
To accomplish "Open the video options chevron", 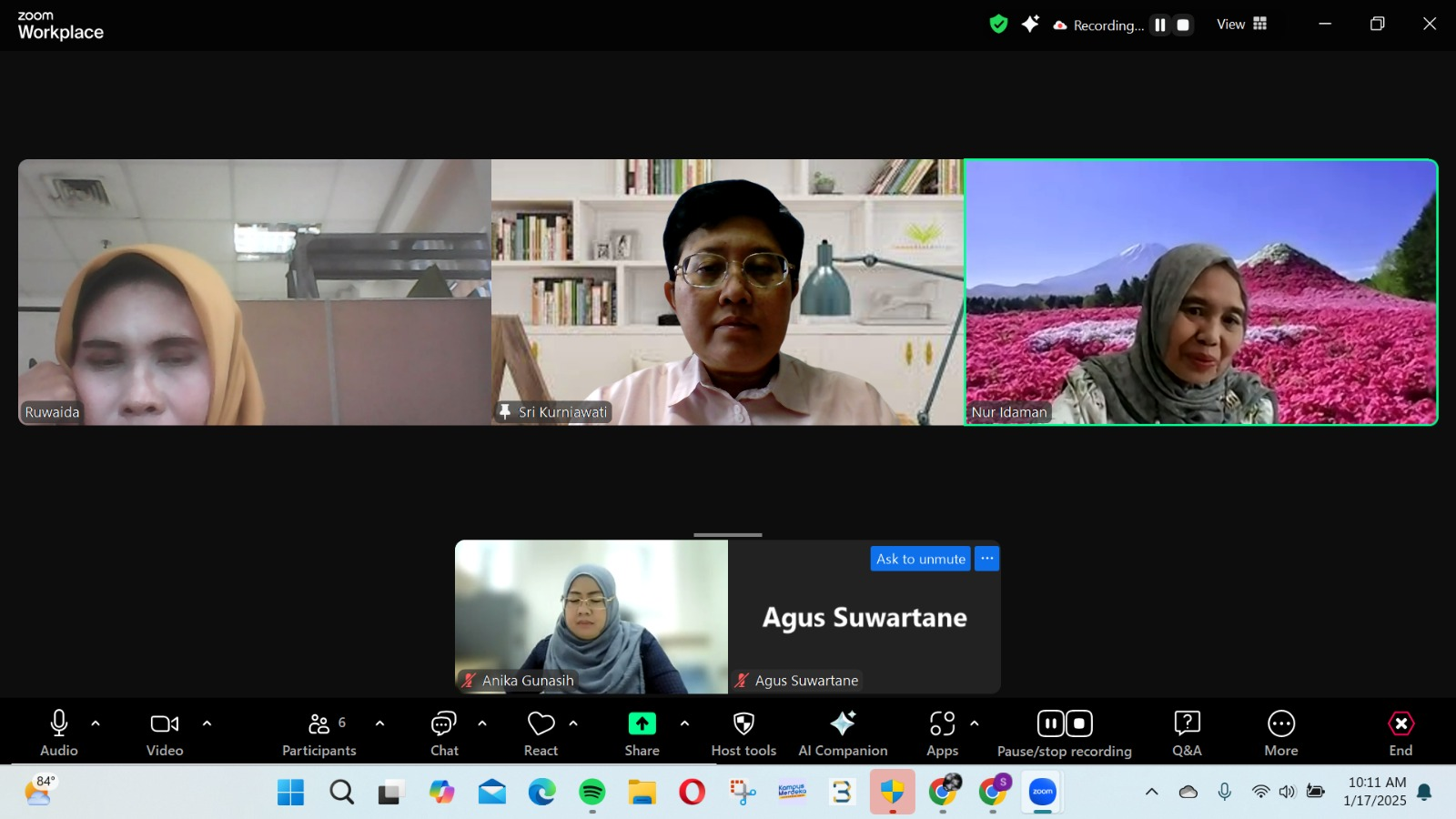I will (207, 723).
